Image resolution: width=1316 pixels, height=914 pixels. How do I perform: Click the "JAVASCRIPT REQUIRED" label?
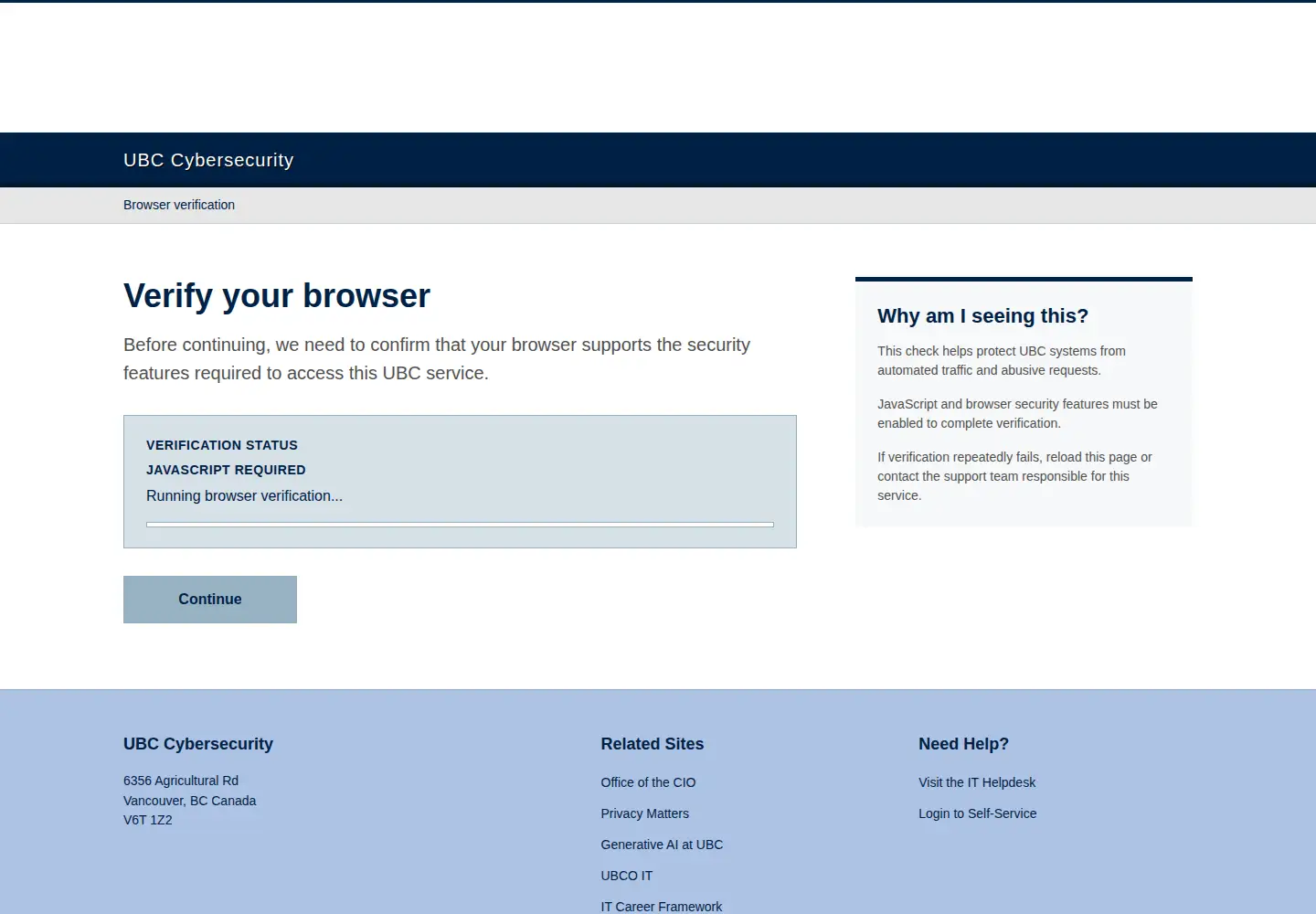click(226, 470)
